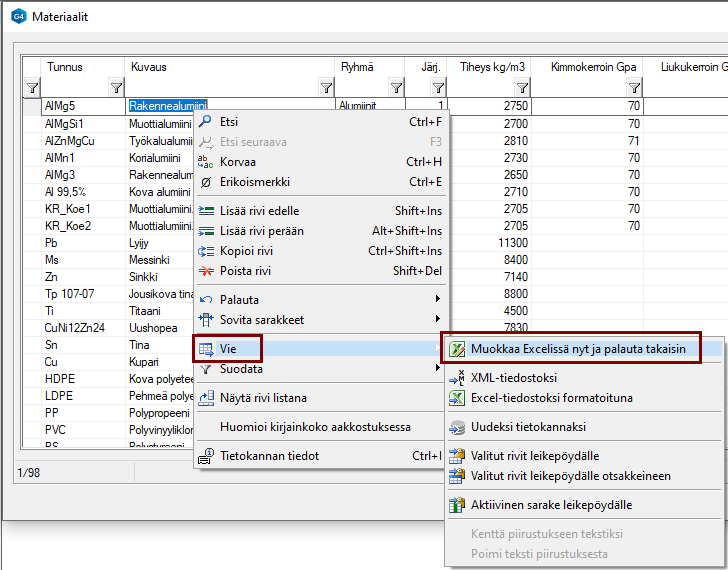
Task: Open the Tiheys kg/m3 column filter
Action: [x=521, y=88]
